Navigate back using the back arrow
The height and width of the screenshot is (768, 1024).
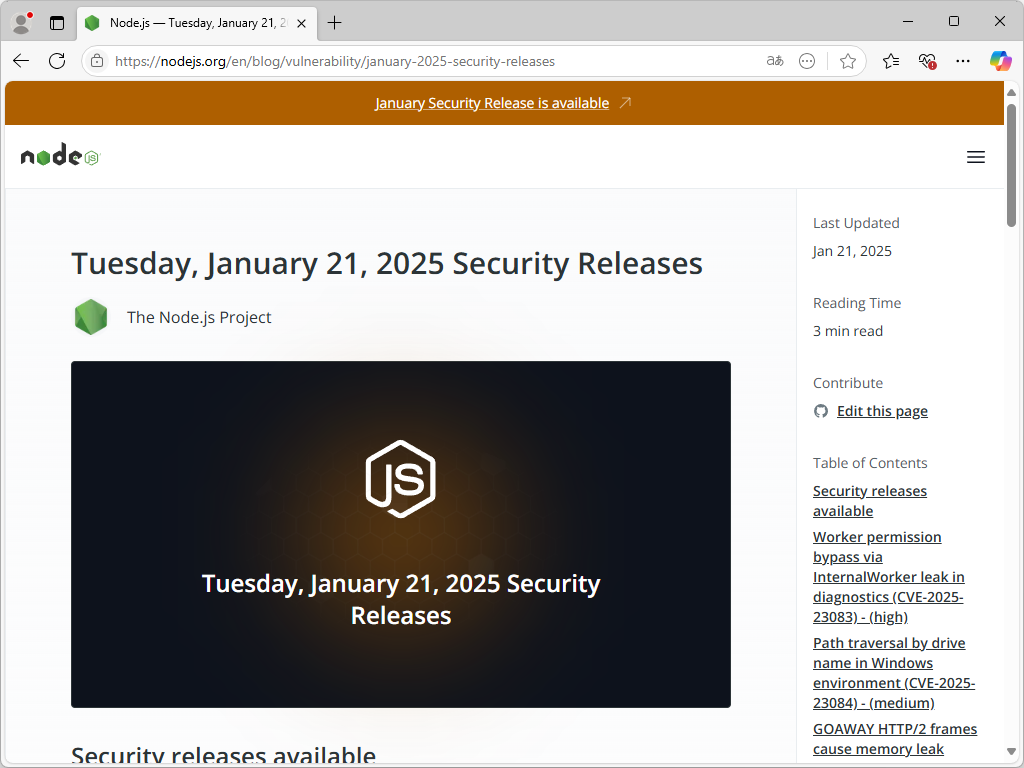(x=20, y=61)
